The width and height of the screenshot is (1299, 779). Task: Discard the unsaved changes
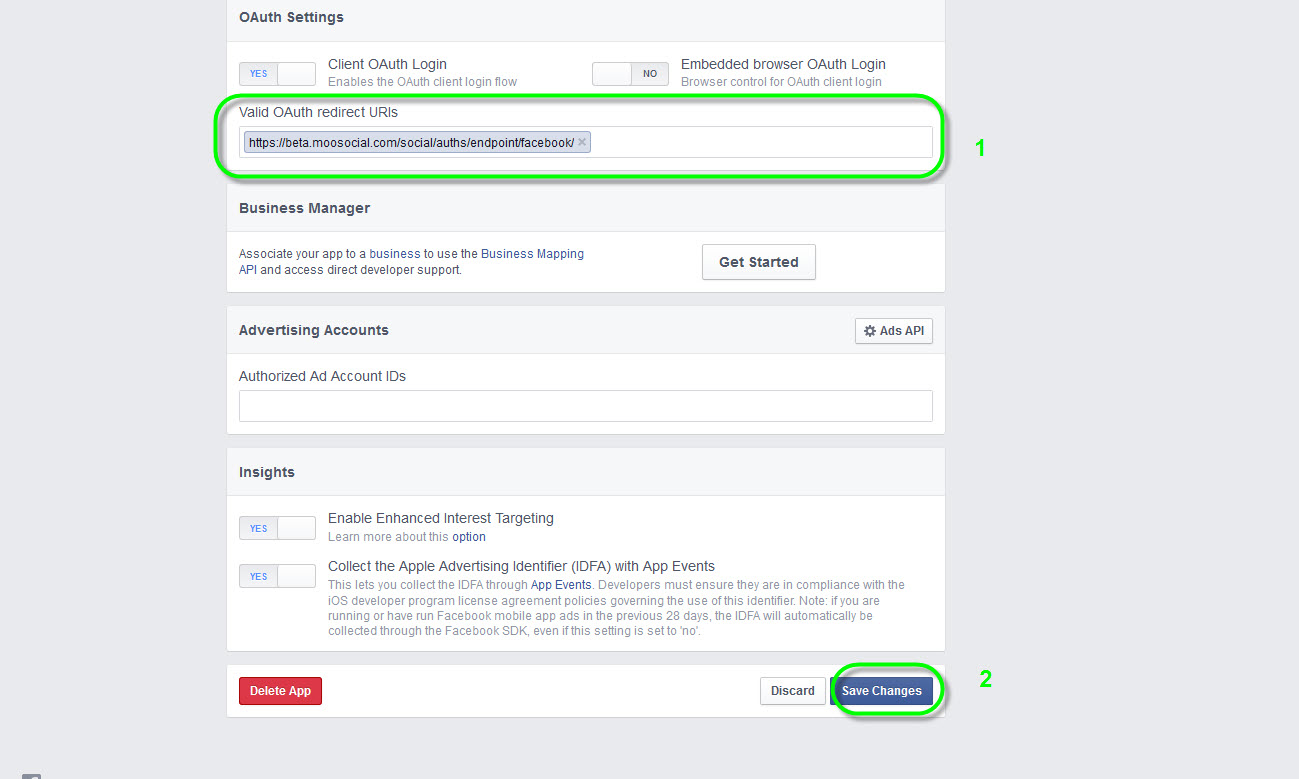(x=792, y=691)
